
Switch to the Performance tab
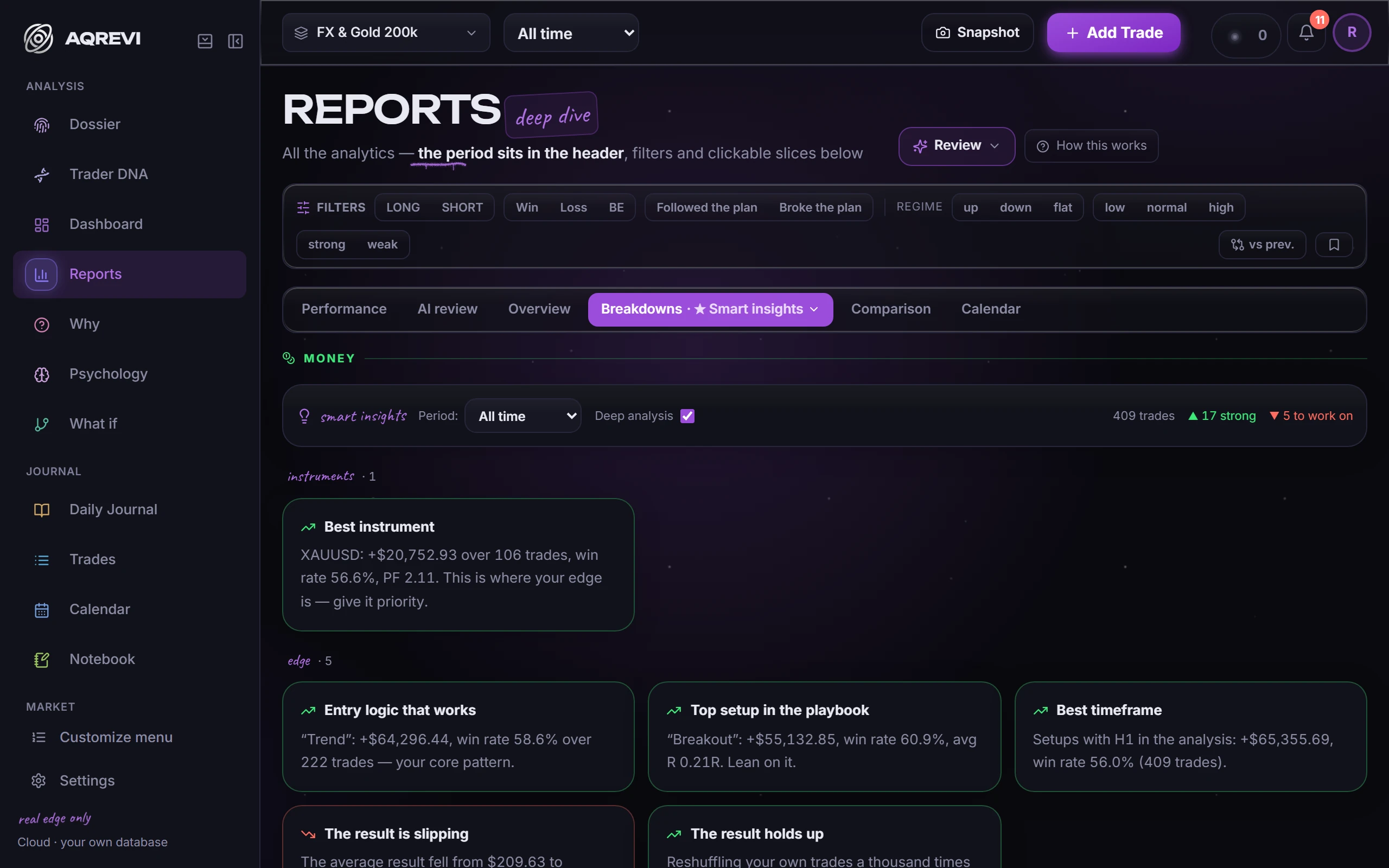[x=344, y=309]
